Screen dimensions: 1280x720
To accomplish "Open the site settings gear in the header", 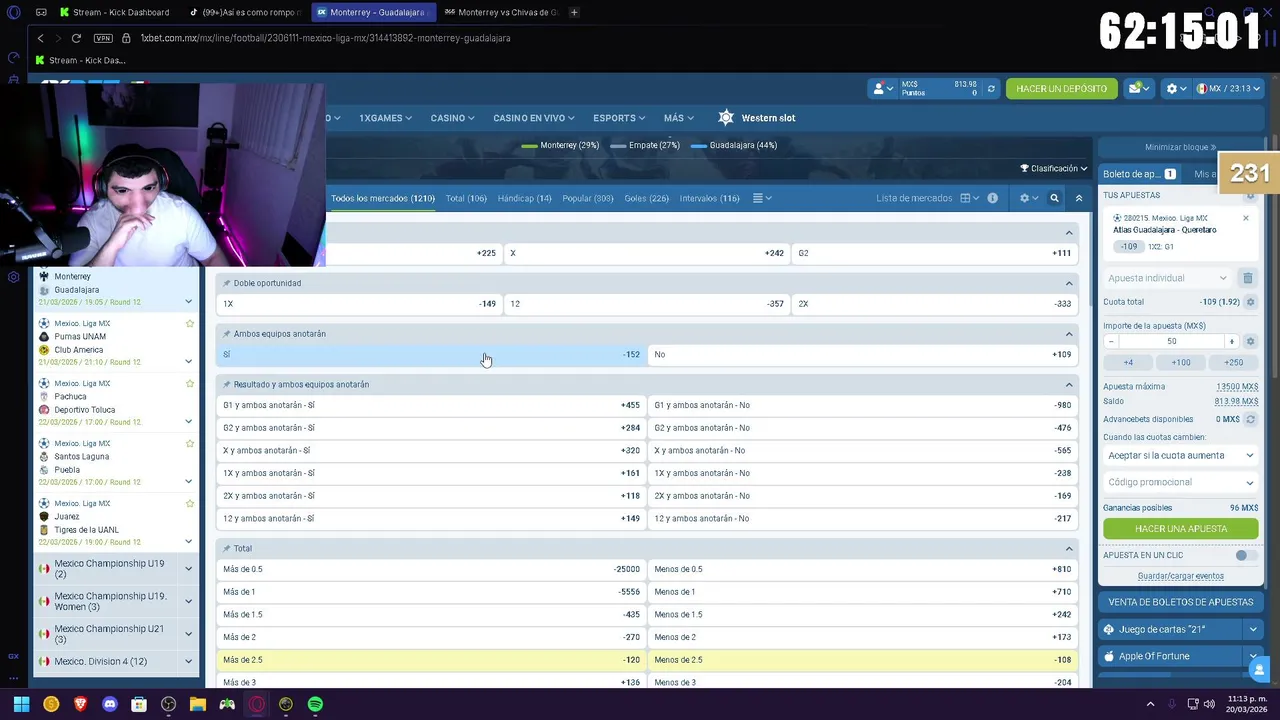I will [1176, 89].
